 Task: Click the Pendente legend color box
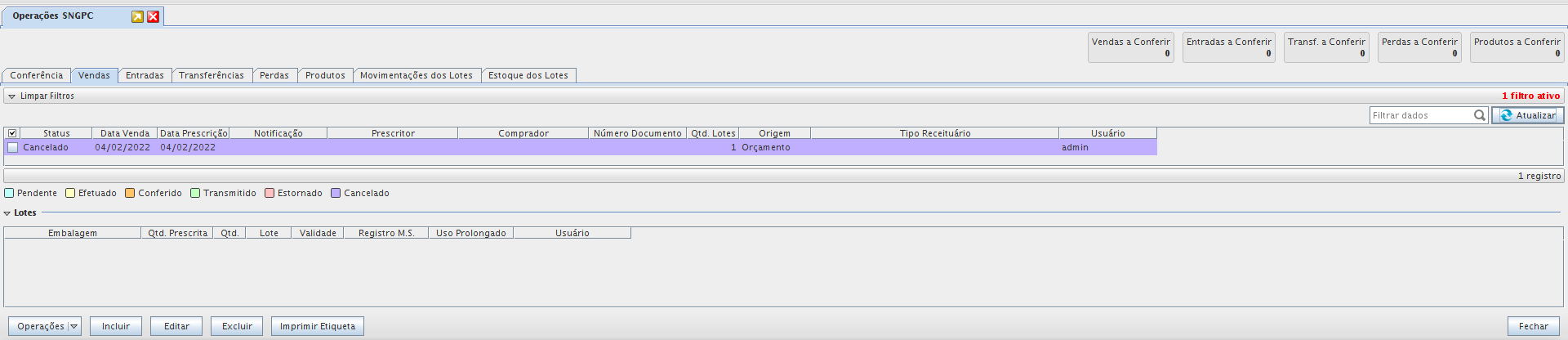click(x=9, y=194)
